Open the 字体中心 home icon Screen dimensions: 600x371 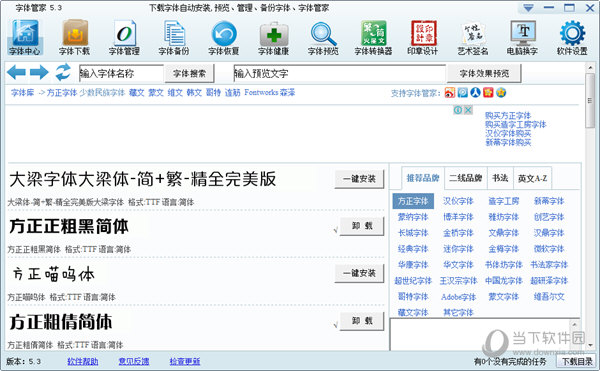coord(25,37)
